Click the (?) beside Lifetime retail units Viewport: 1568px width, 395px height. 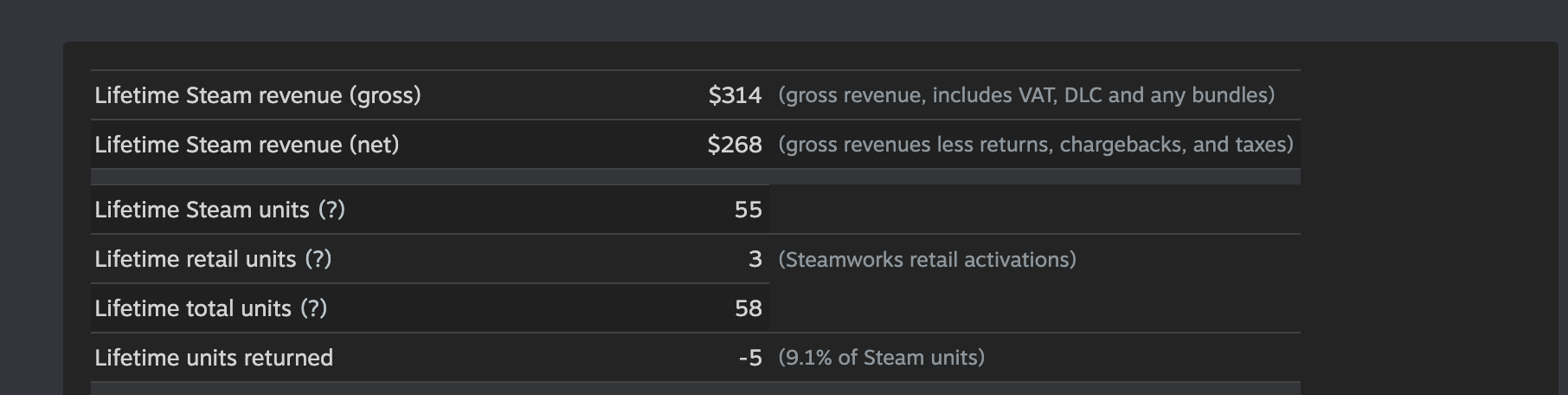318,259
